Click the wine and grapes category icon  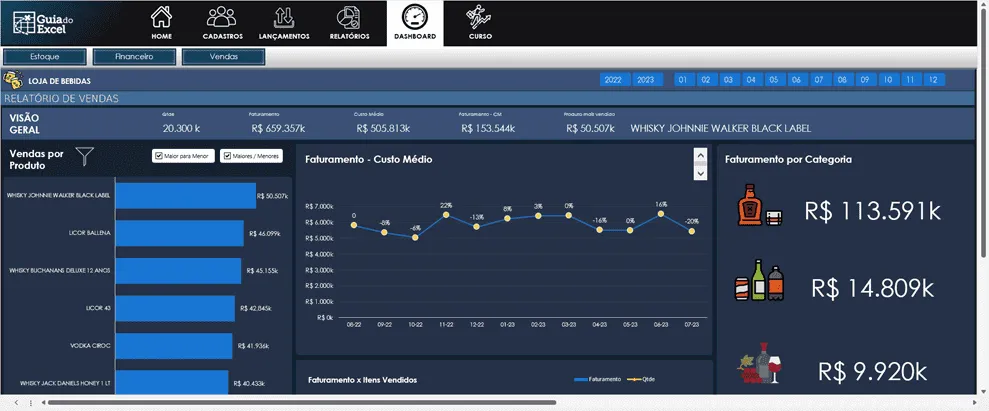[x=760, y=364]
